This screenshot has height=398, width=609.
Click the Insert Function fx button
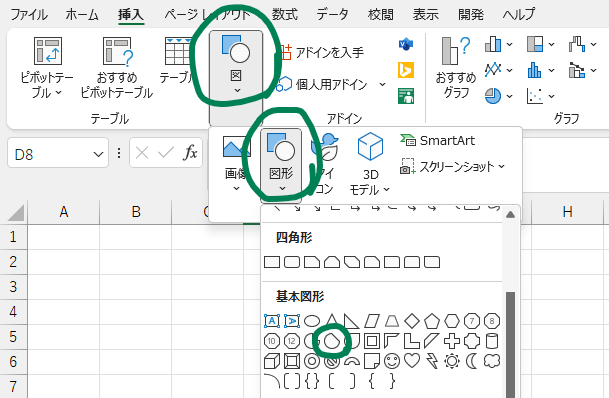190,153
